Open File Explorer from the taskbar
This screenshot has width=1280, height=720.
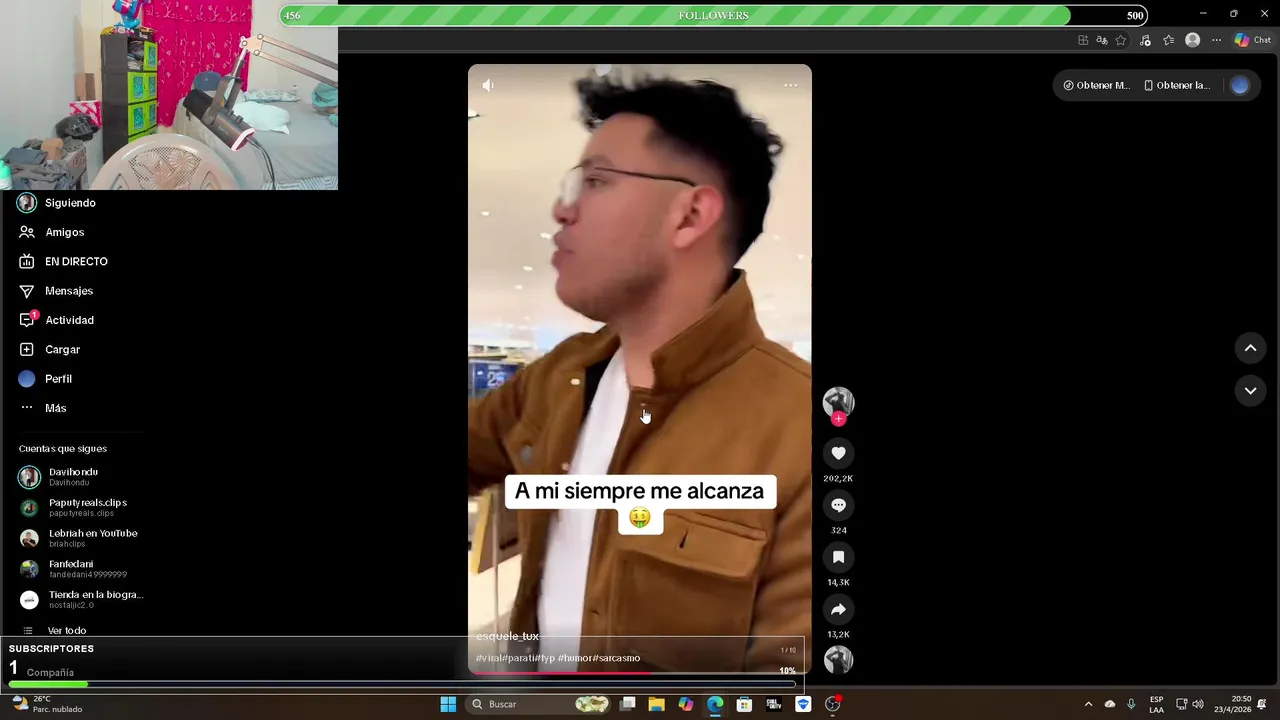(656, 704)
